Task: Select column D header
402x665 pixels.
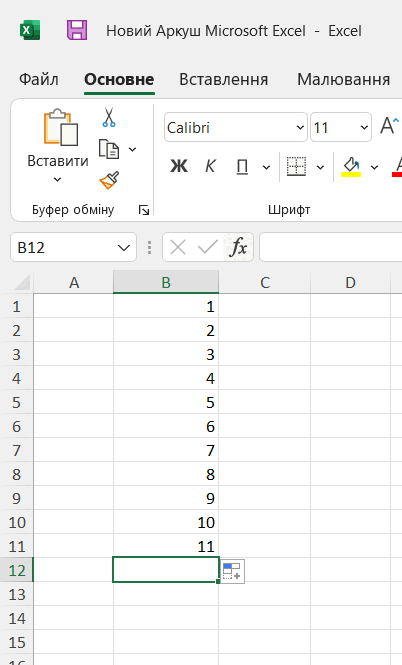Action: [x=350, y=282]
